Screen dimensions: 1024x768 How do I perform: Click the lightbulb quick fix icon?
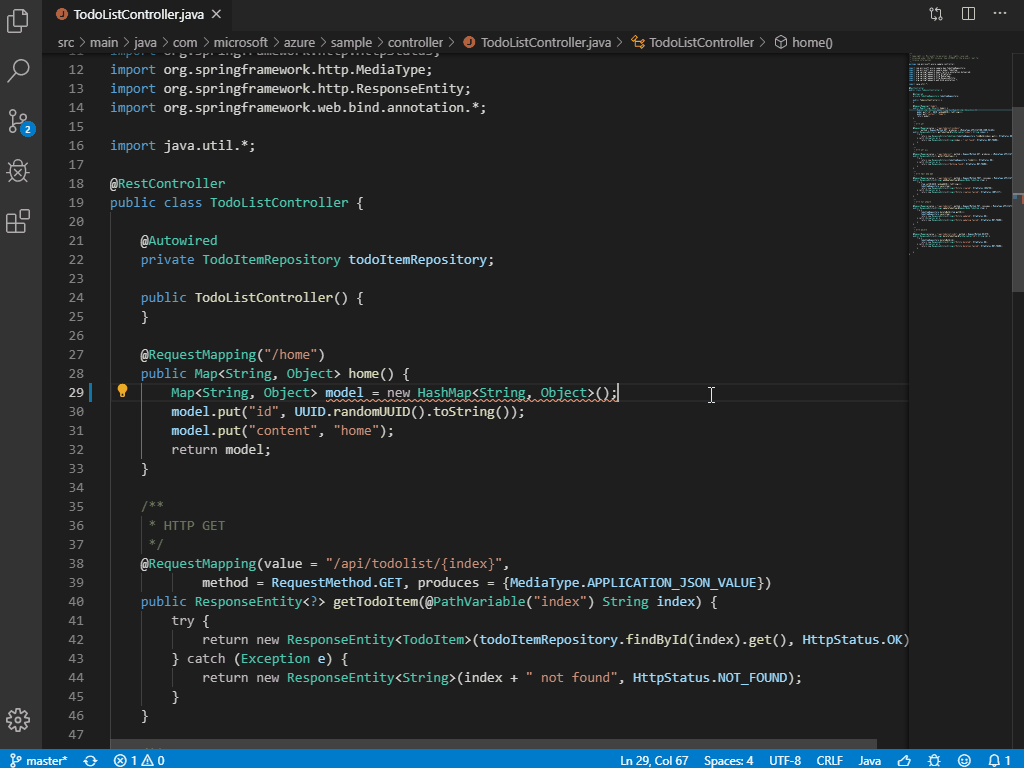123,392
